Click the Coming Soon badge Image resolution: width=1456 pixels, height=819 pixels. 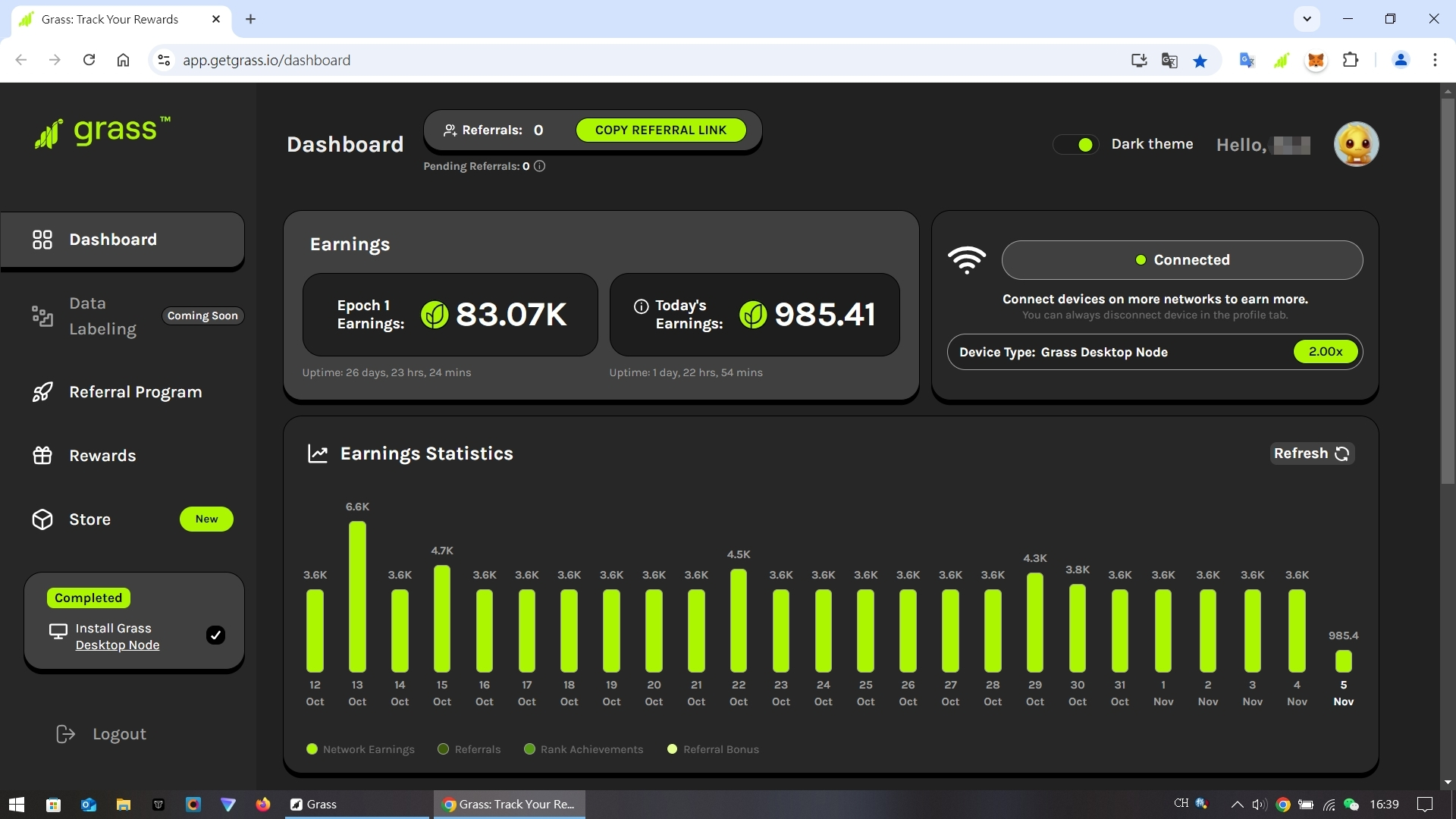pyautogui.click(x=202, y=316)
